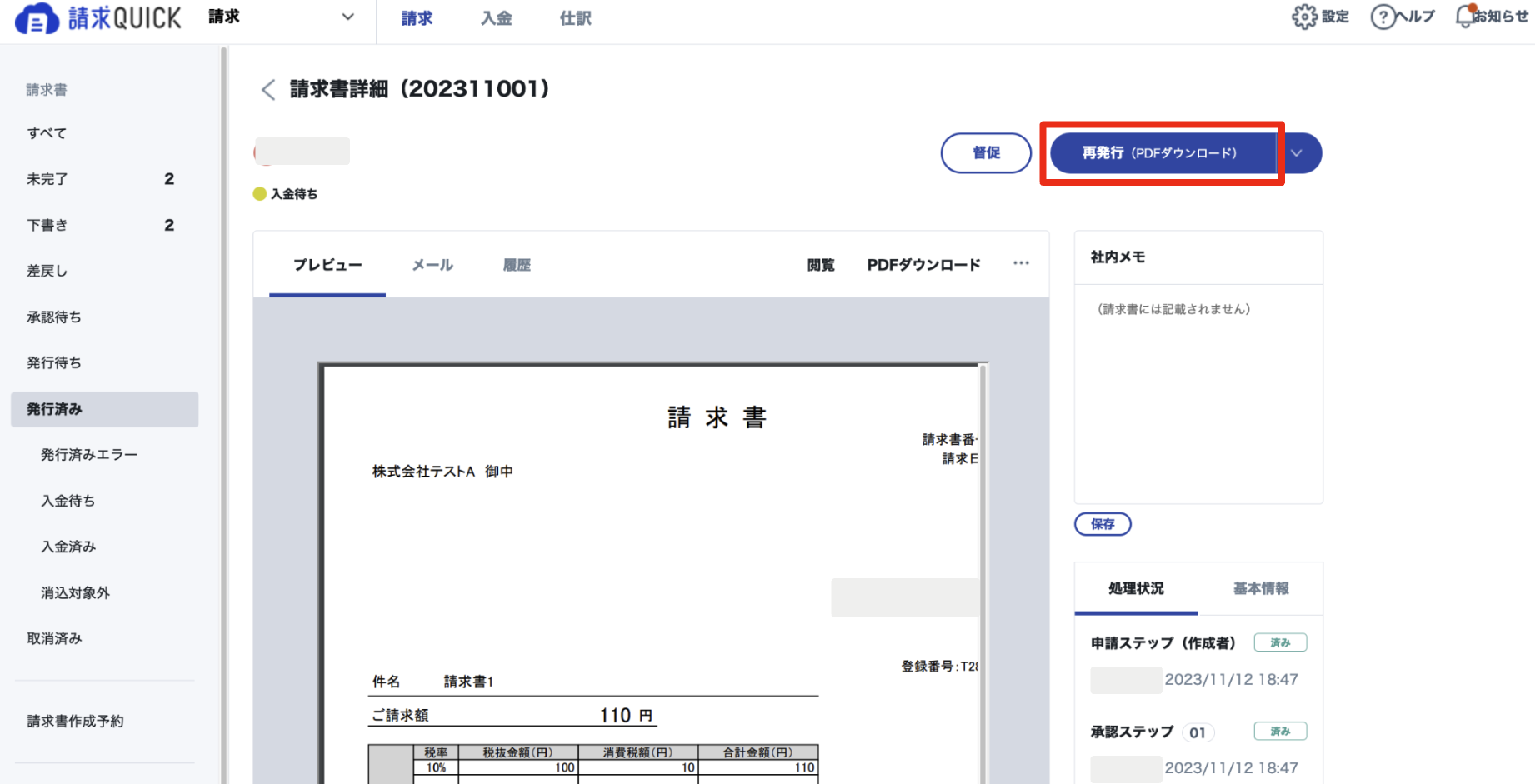Image resolution: width=1535 pixels, height=784 pixels.
Task: Open 差戻し in the sidebar
Action: point(47,271)
